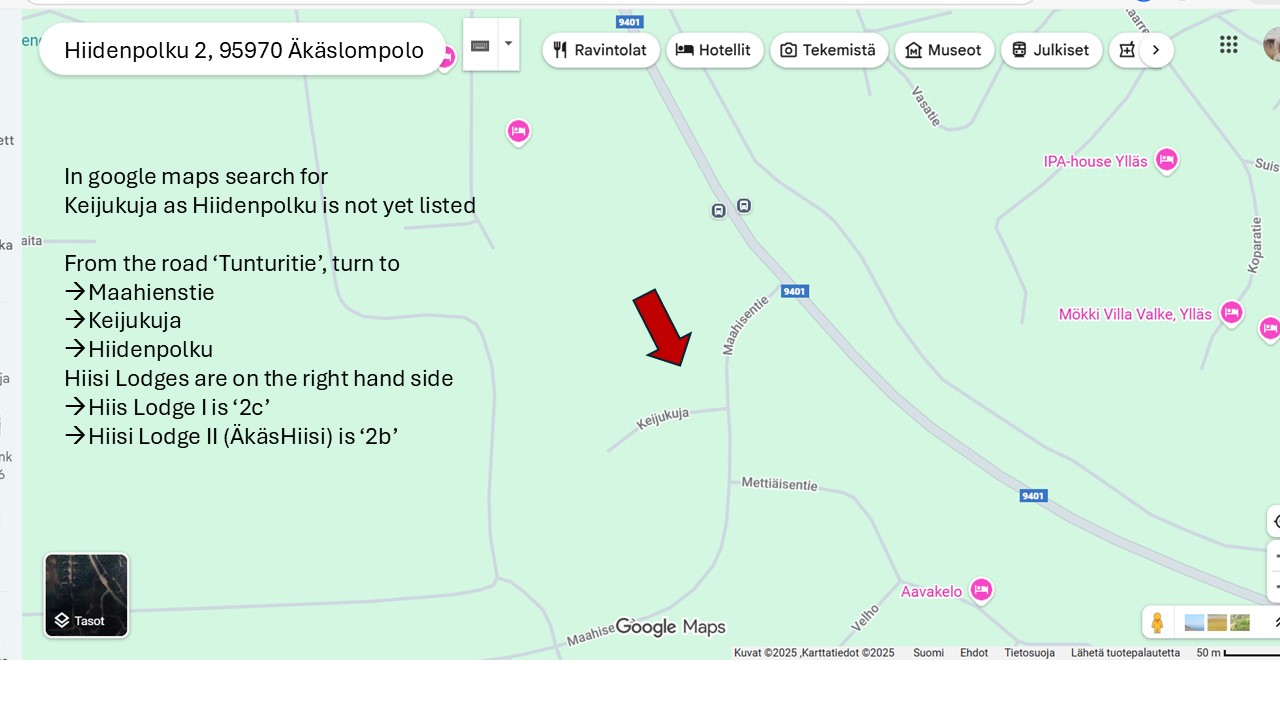Click the pink hotel pin below the search box
The image size is (1280, 720).
518,131
